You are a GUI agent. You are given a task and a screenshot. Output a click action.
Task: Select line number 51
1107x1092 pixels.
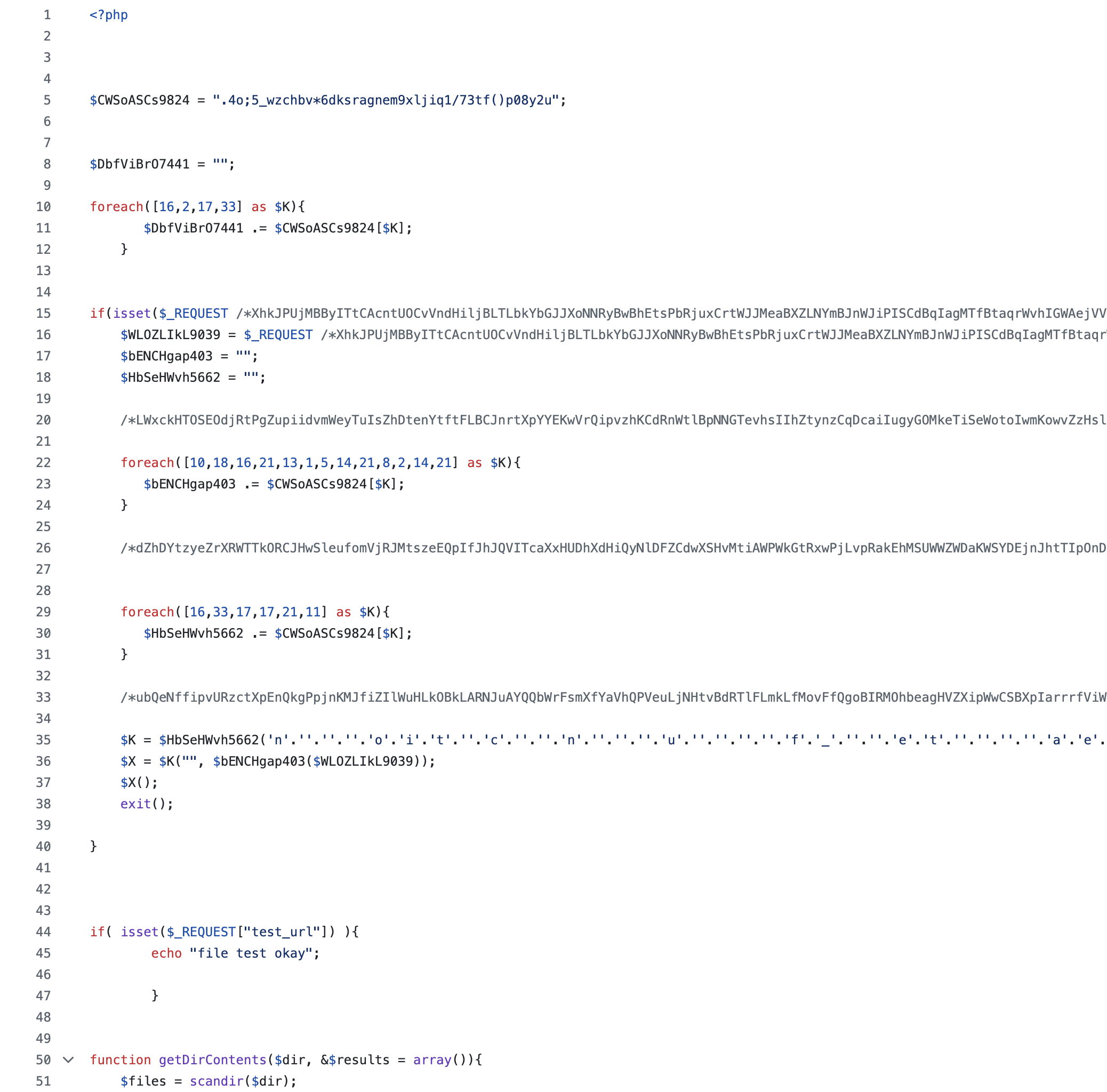coord(44,1081)
